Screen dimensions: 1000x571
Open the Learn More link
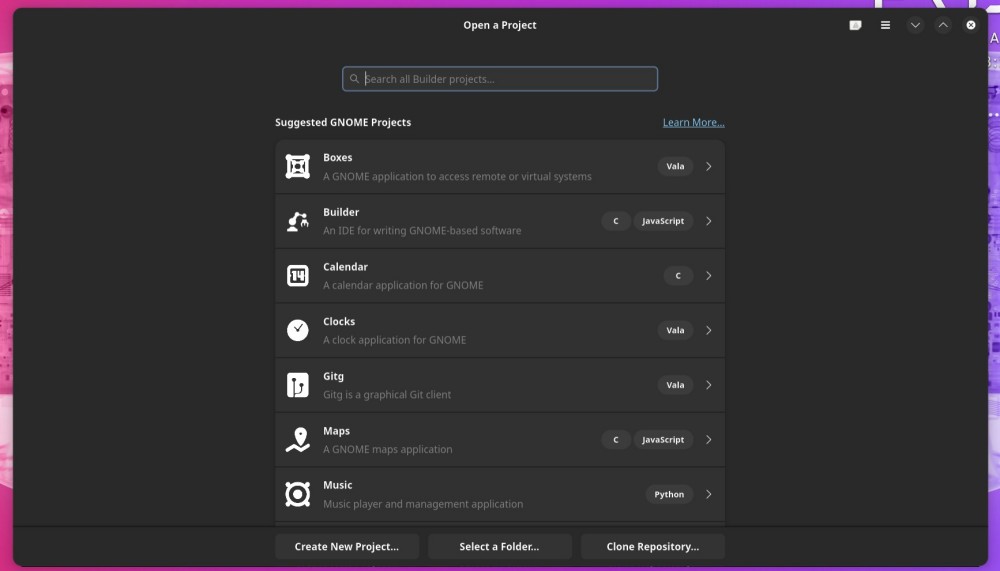coord(693,122)
